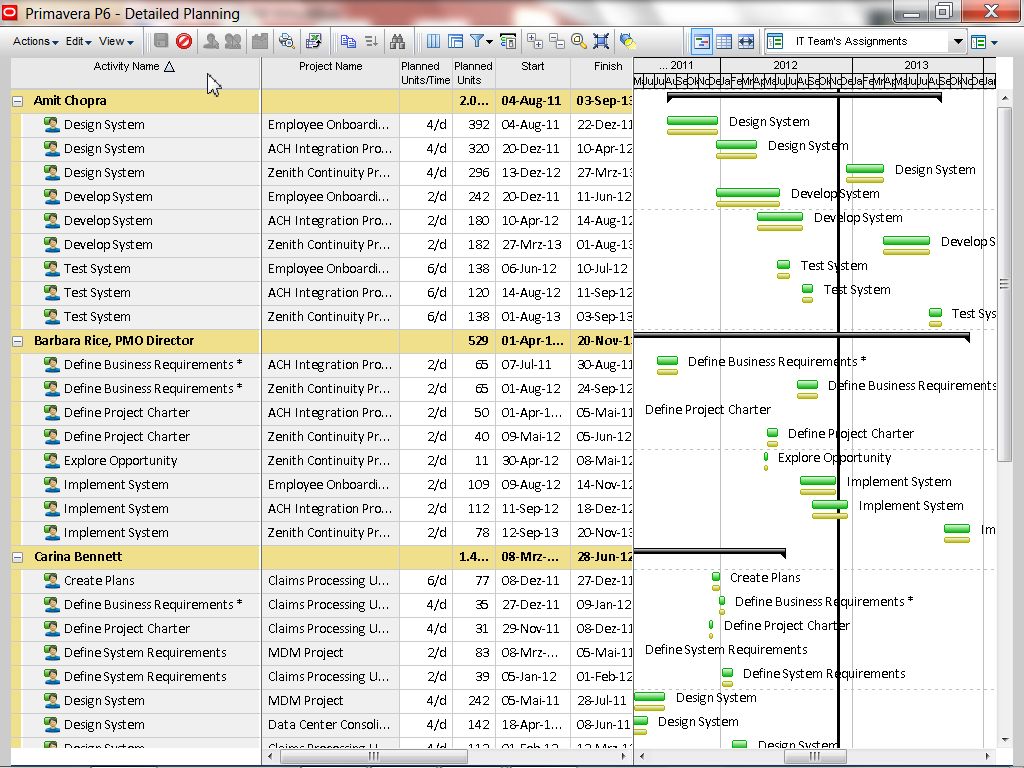Open Print Preview from the toolbar

click(x=286, y=41)
